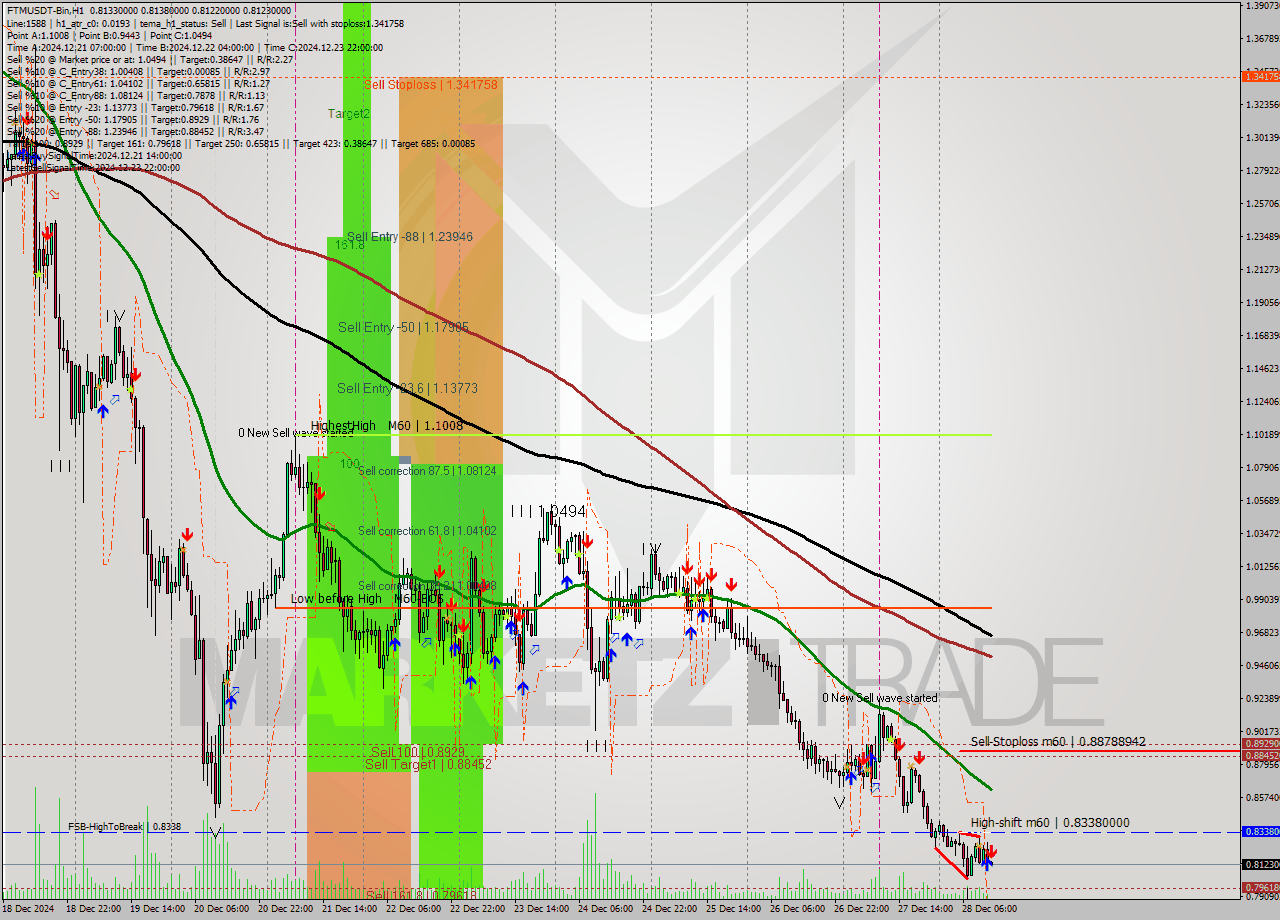This screenshot has width=1280, height=920.
Task: Select the '28 Dec 06:00' time axis label
Action: pyautogui.click(x=989, y=910)
